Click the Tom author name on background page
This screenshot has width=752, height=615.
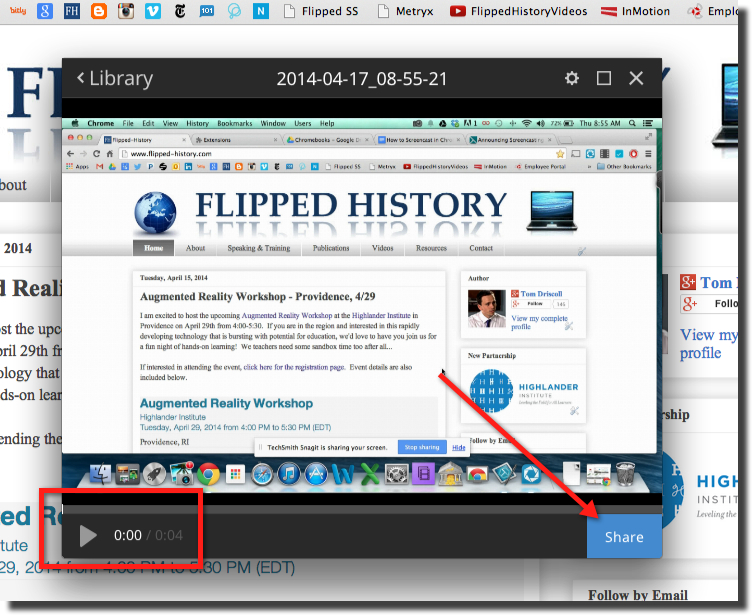pos(718,283)
